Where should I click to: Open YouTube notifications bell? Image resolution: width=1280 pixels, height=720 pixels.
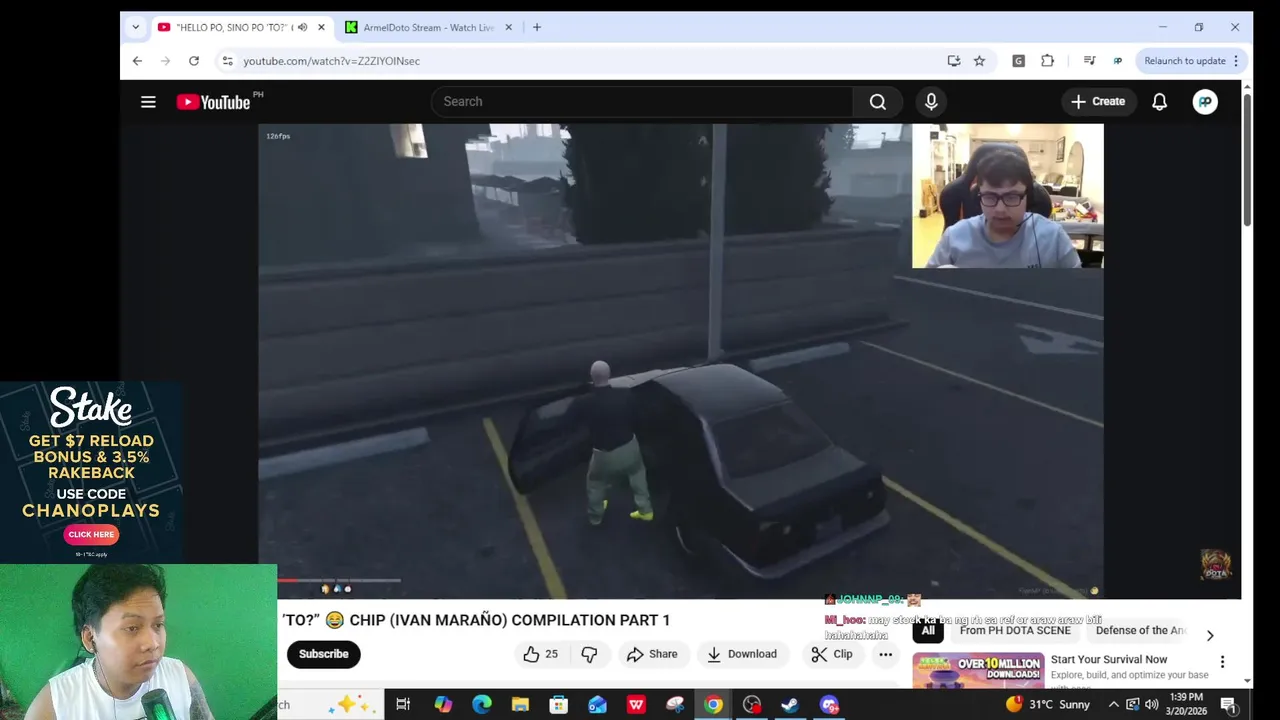pos(1159,102)
